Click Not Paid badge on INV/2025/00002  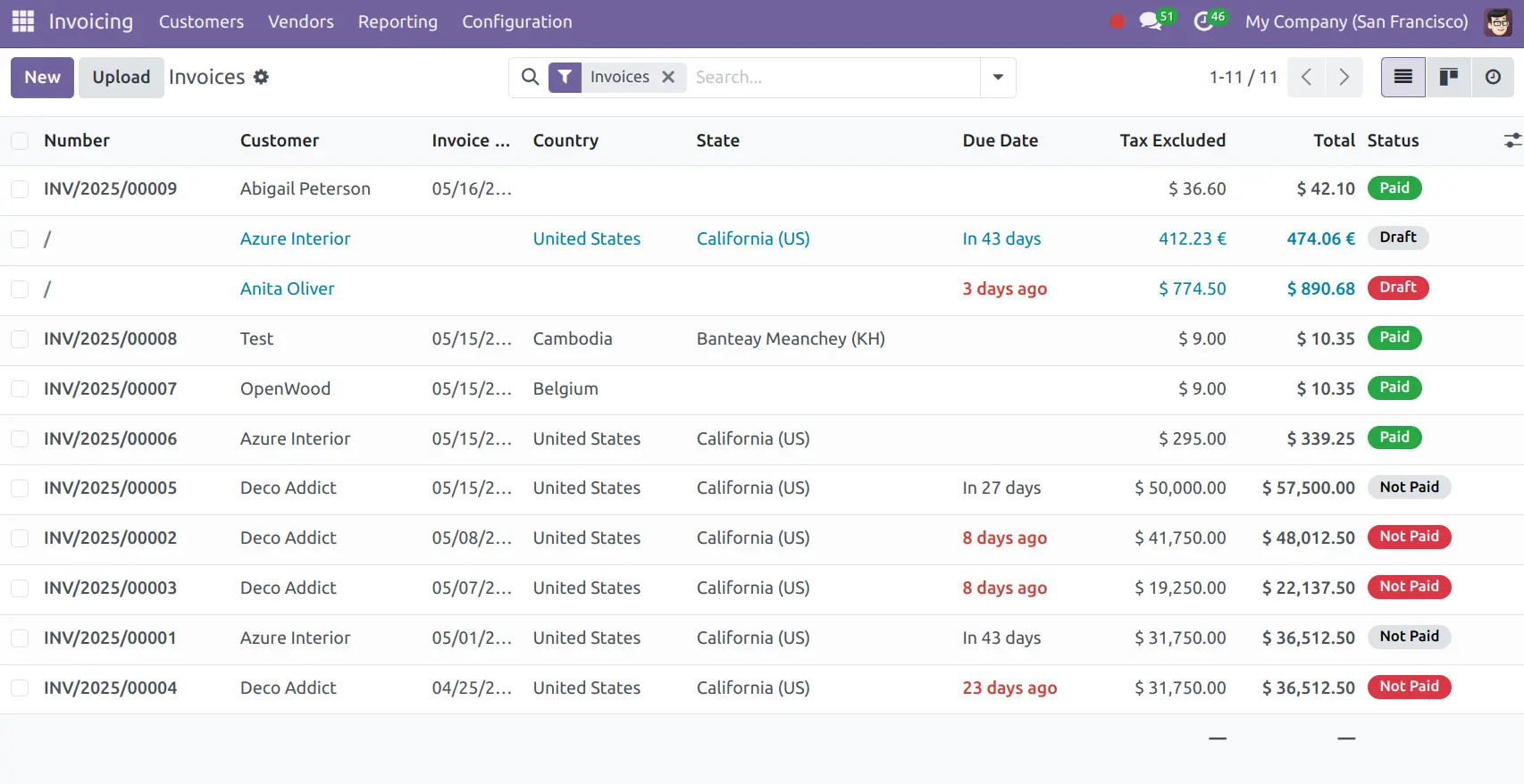tap(1409, 537)
